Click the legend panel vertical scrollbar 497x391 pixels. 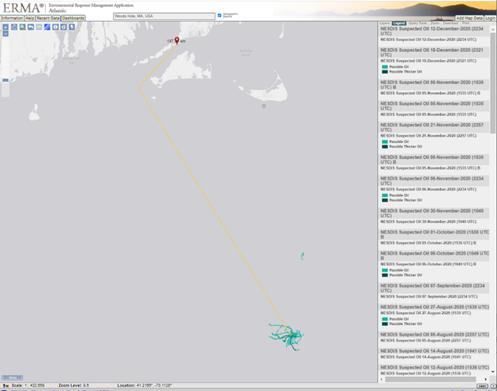(x=493, y=83)
